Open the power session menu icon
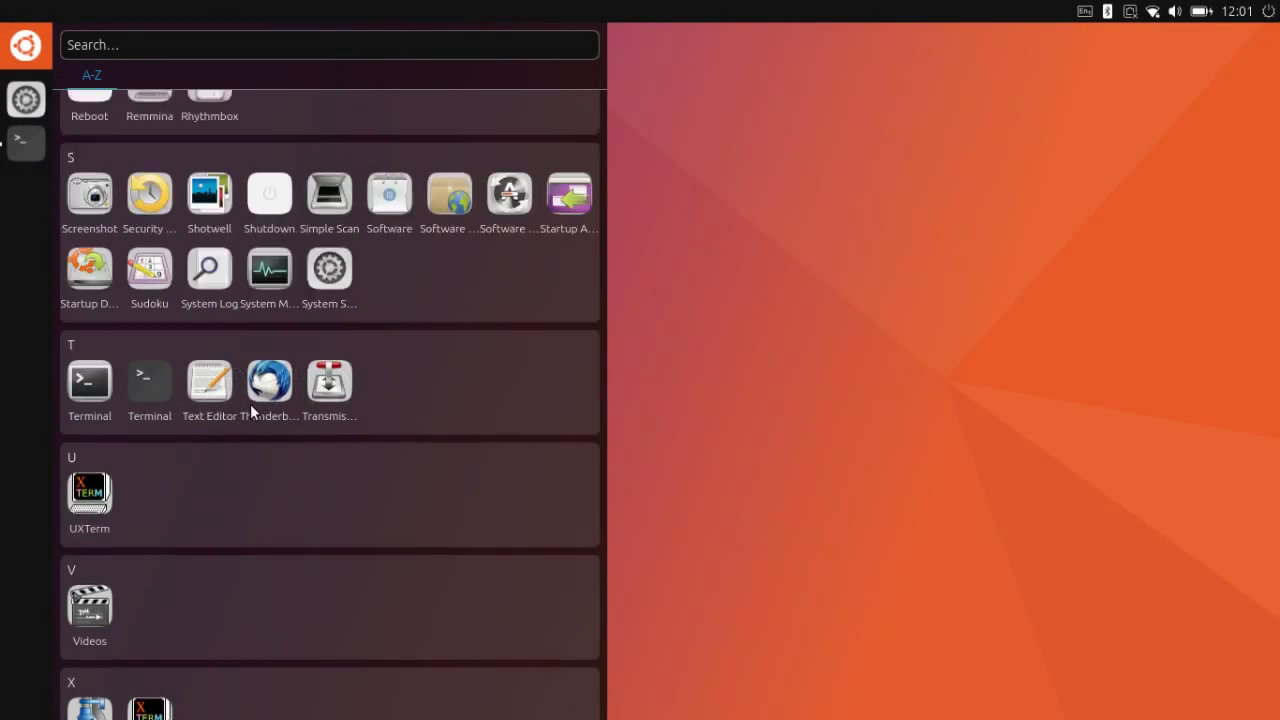Viewport: 1280px width, 720px height. tap(1269, 11)
